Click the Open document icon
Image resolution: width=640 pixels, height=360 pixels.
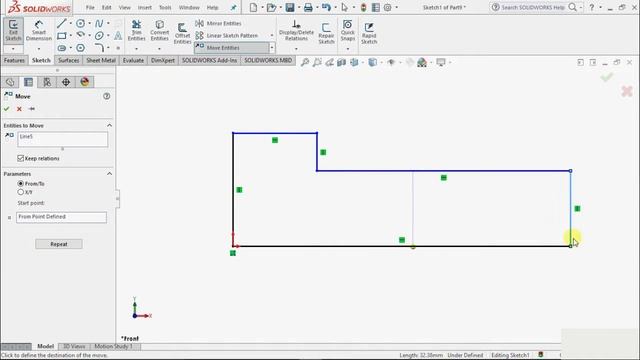tap(271, 7)
